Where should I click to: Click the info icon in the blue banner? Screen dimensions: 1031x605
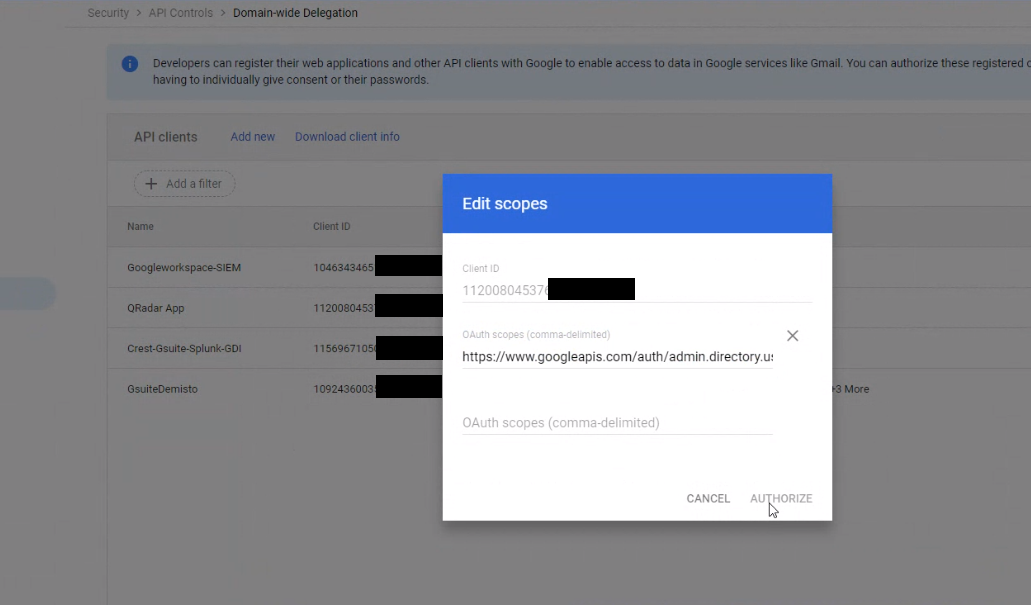point(130,64)
